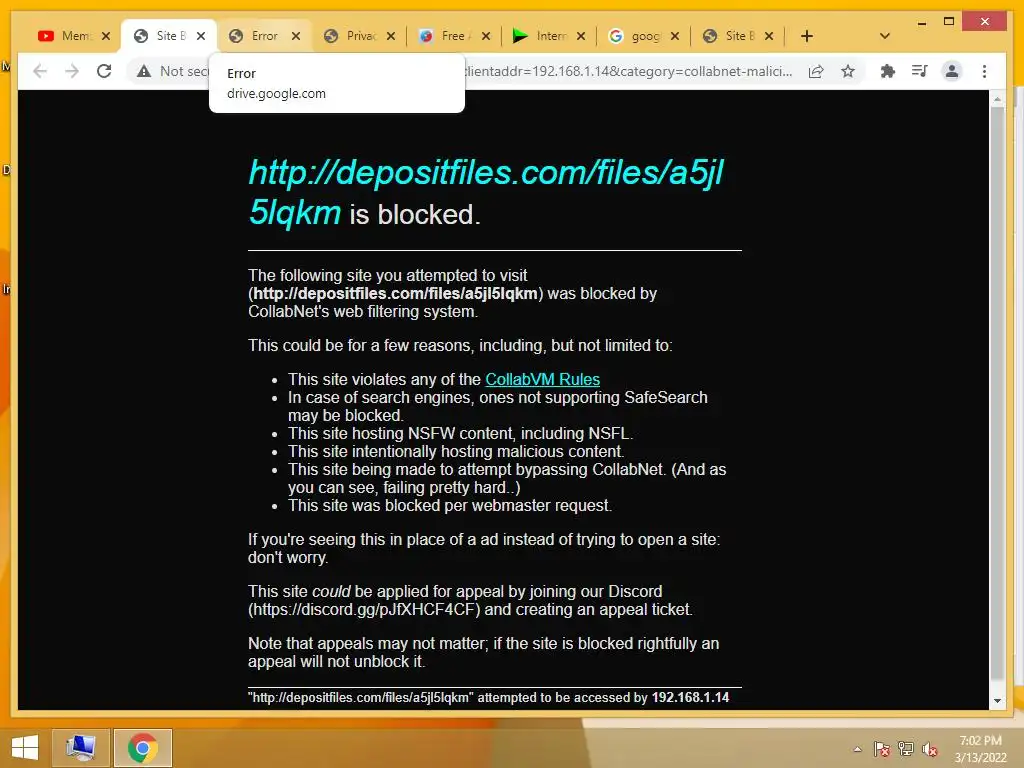Click IP address 192.168.1.14 in footer
This screenshot has width=1024, height=768.
point(690,697)
